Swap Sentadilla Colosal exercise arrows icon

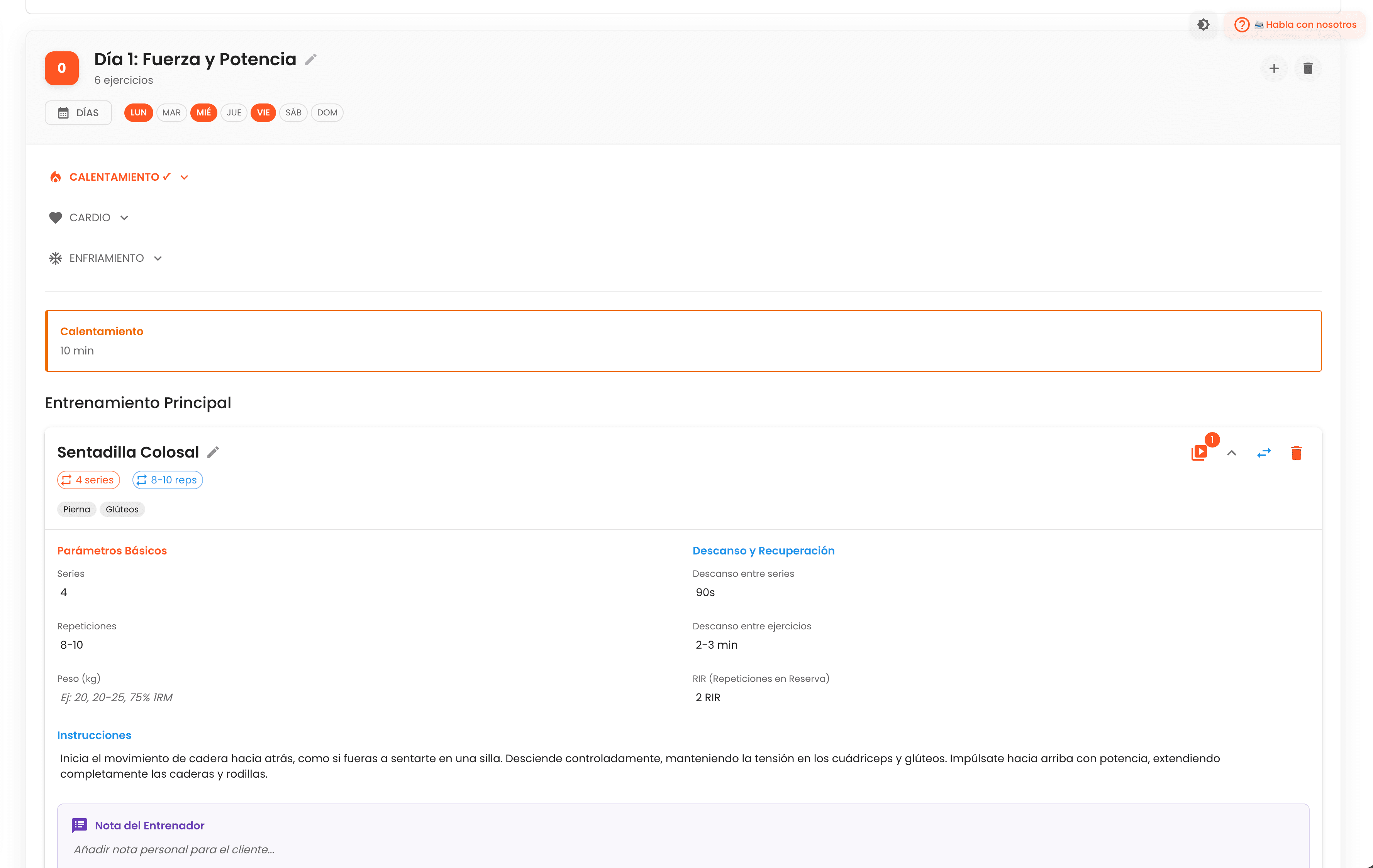[x=1264, y=453]
